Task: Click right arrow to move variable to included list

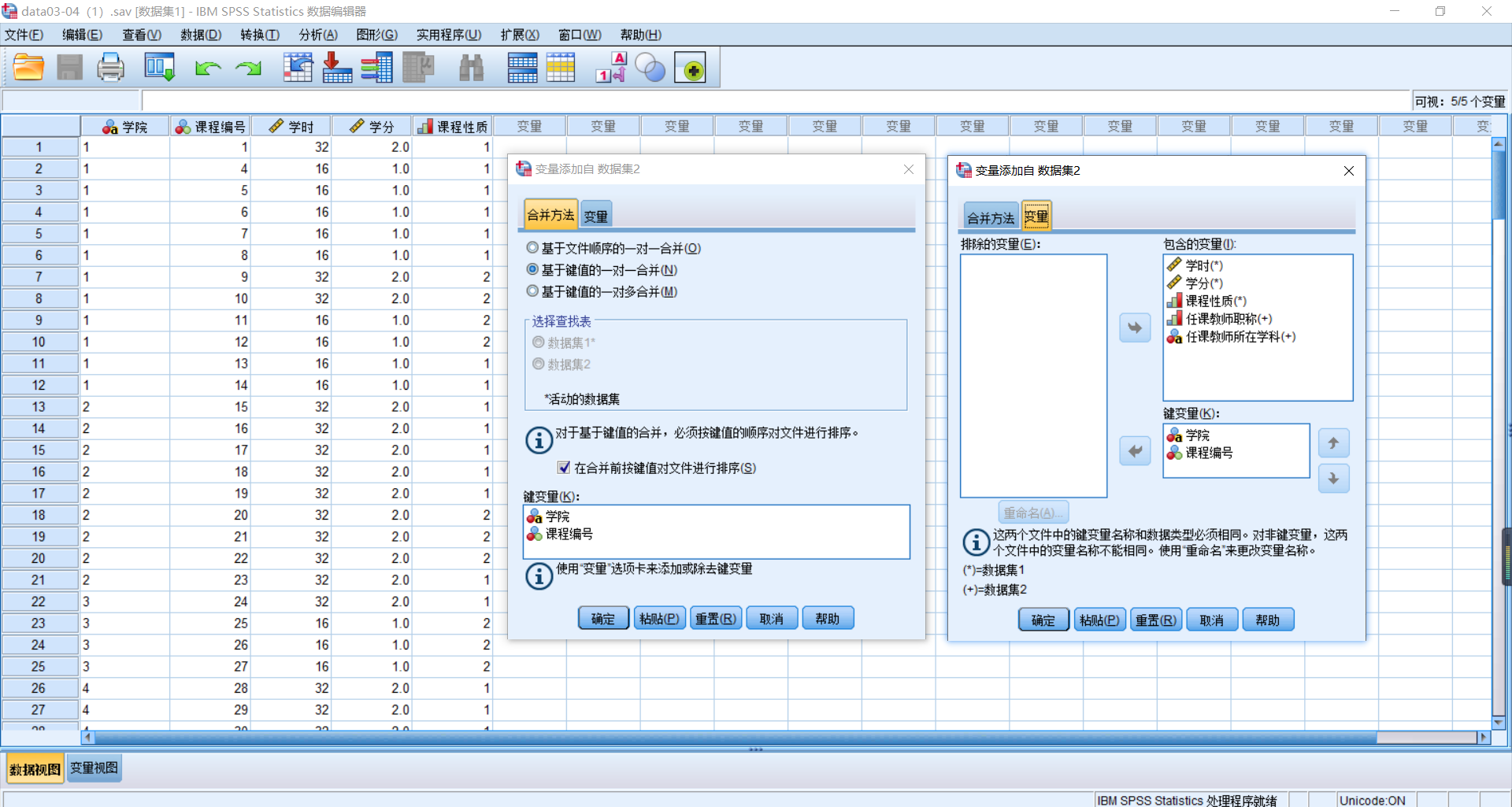Action: pos(1135,328)
